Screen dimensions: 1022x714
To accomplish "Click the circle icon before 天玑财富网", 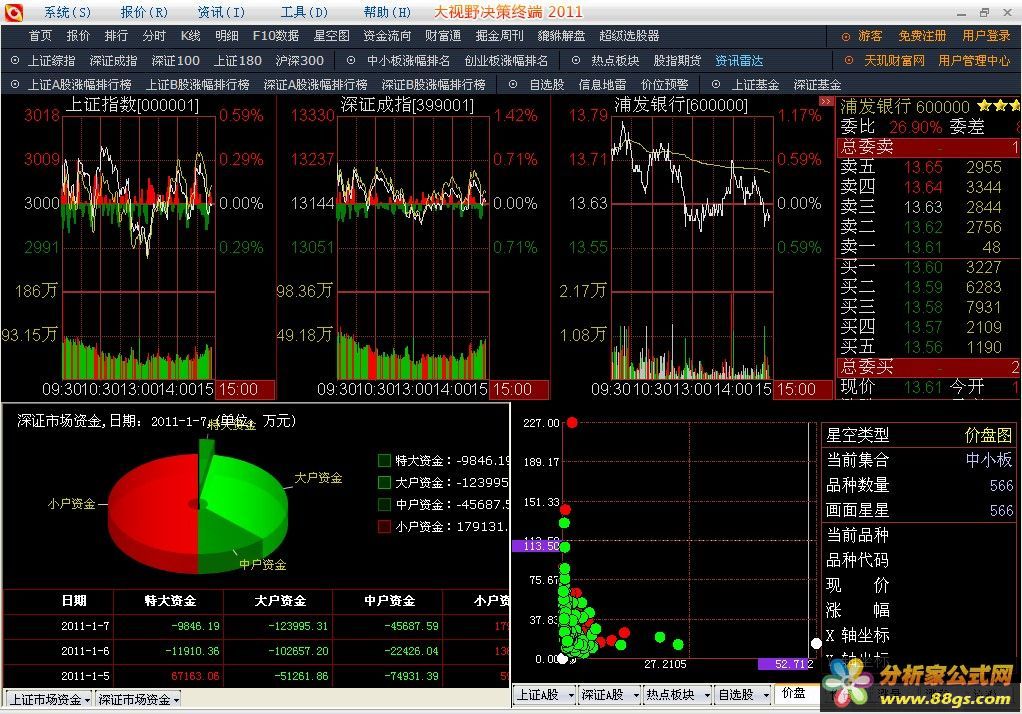I will [x=849, y=61].
